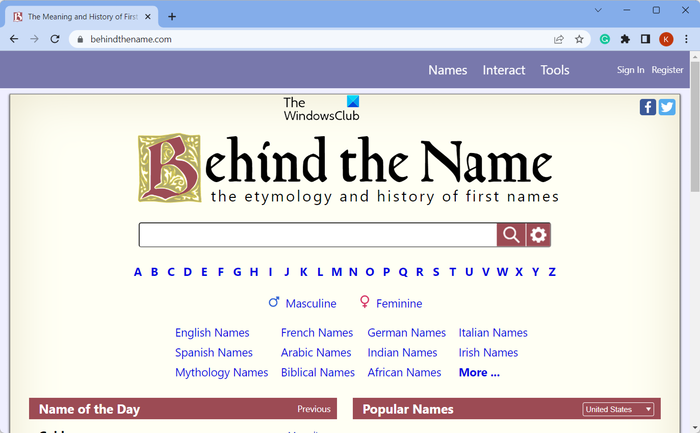
Task: Click the Register link
Action: pos(667,70)
